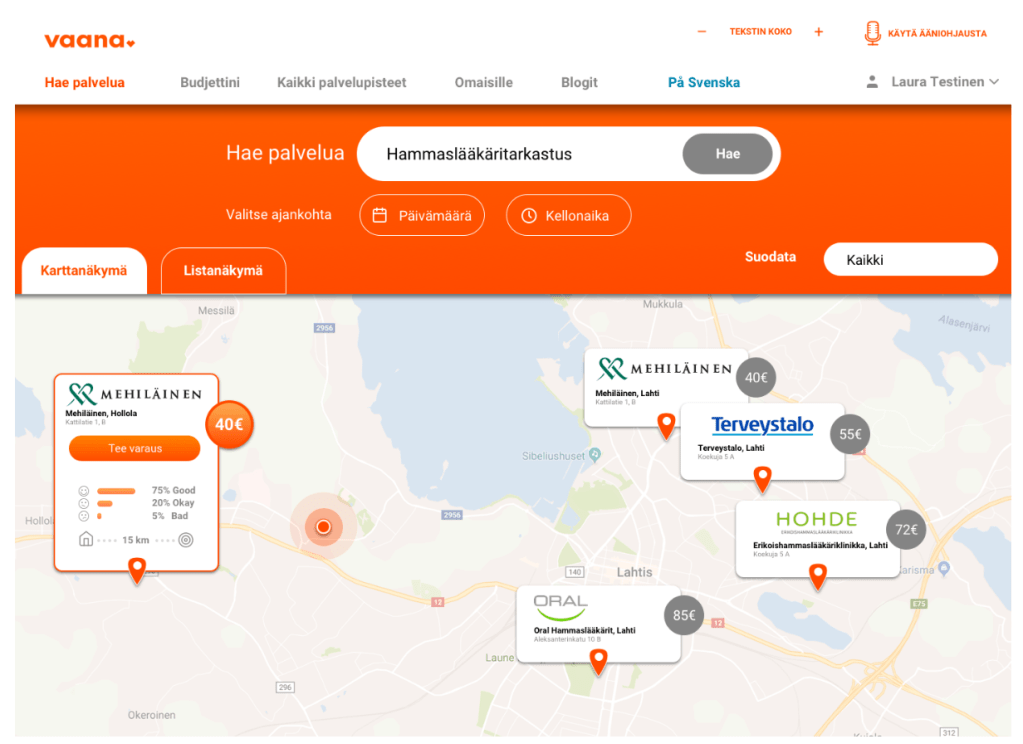Select the Karttanäkymä tab
The width and height of the screenshot is (1023, 744).
click(x=84, y=270)
